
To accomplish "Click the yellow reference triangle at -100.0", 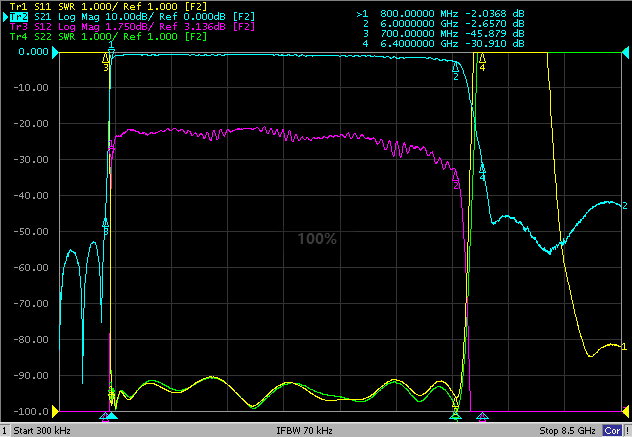I will 55,412.
